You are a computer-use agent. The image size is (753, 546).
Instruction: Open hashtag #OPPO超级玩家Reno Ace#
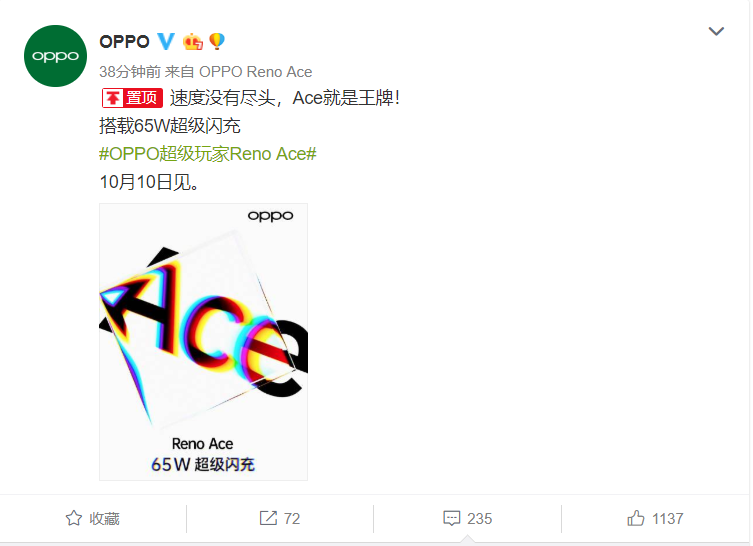(207, 154)
